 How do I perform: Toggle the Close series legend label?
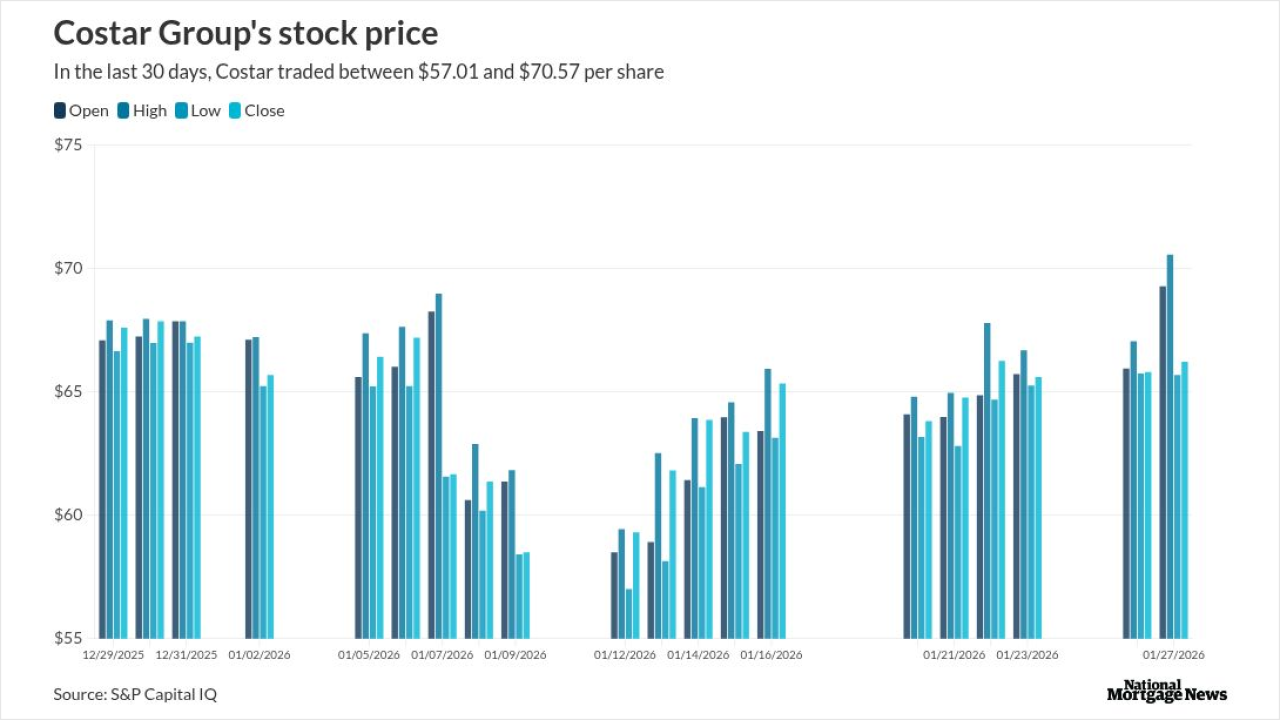264,111
